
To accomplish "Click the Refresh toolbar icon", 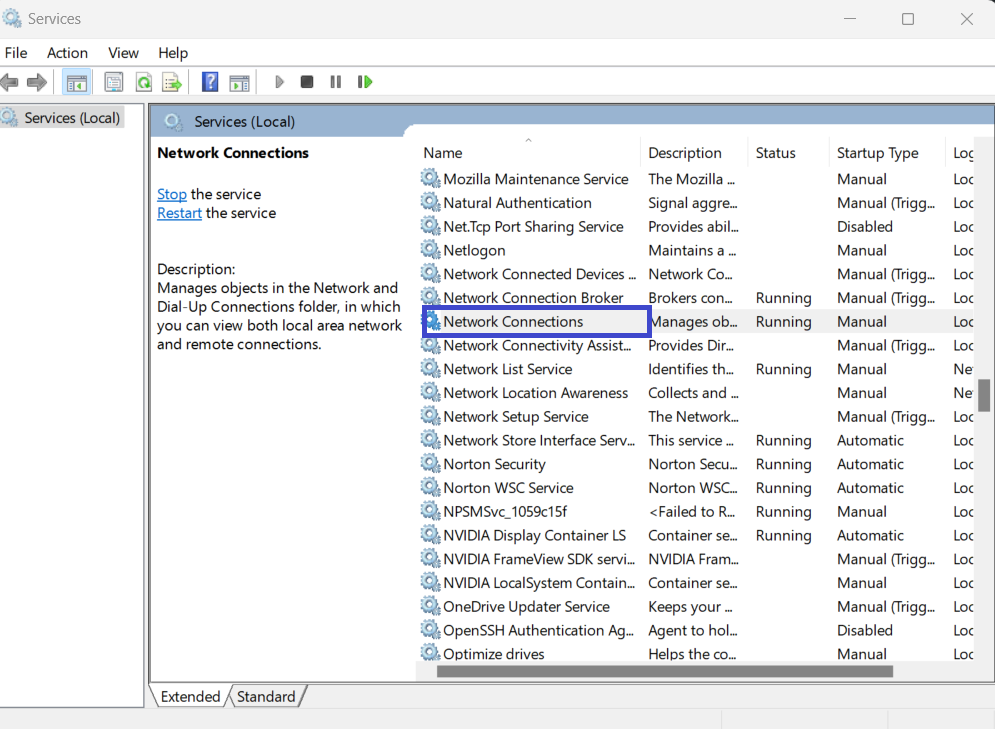I will 143,82.
